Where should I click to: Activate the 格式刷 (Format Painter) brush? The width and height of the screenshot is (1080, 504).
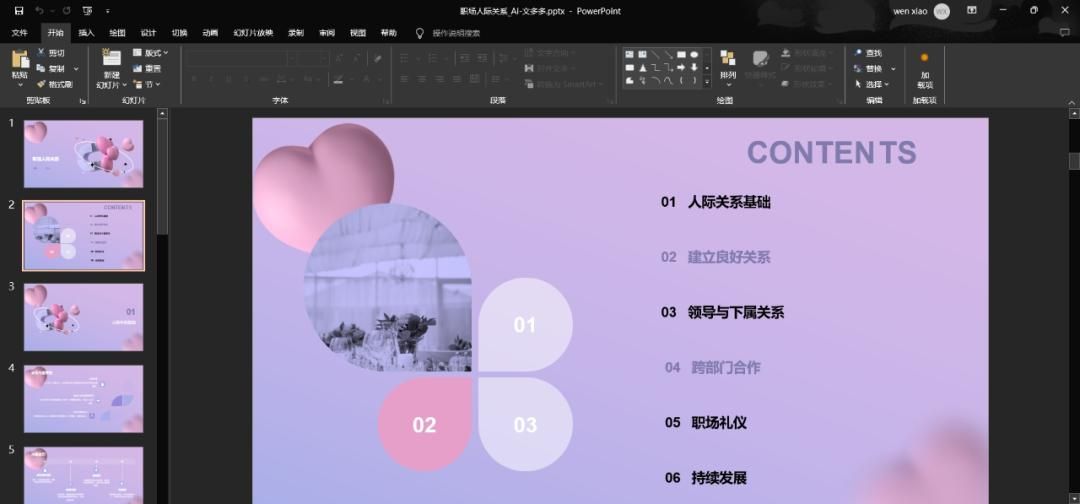(54, 84)
